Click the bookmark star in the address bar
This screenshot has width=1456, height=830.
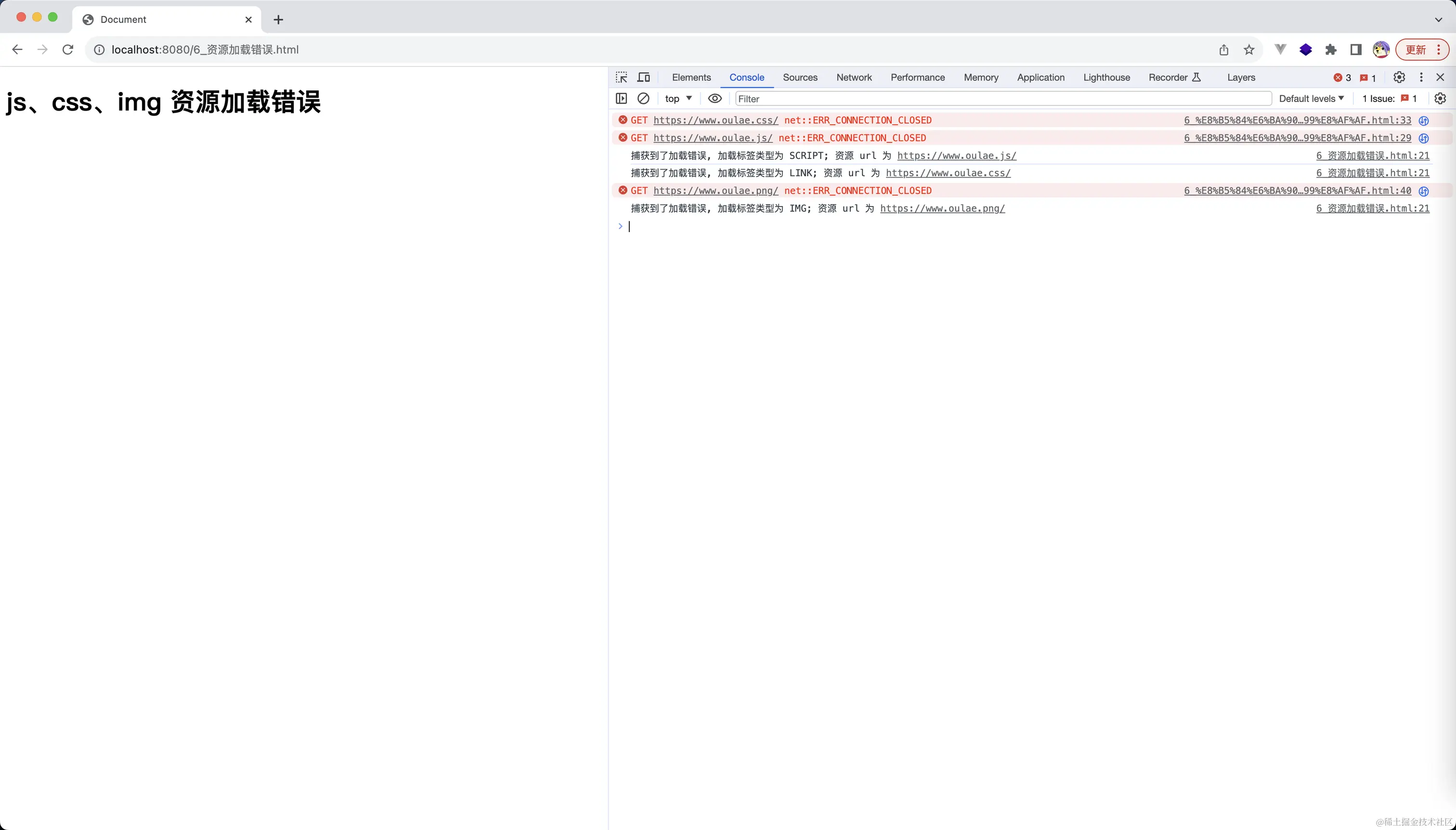pyautogui.click(x=1248, y=50)
